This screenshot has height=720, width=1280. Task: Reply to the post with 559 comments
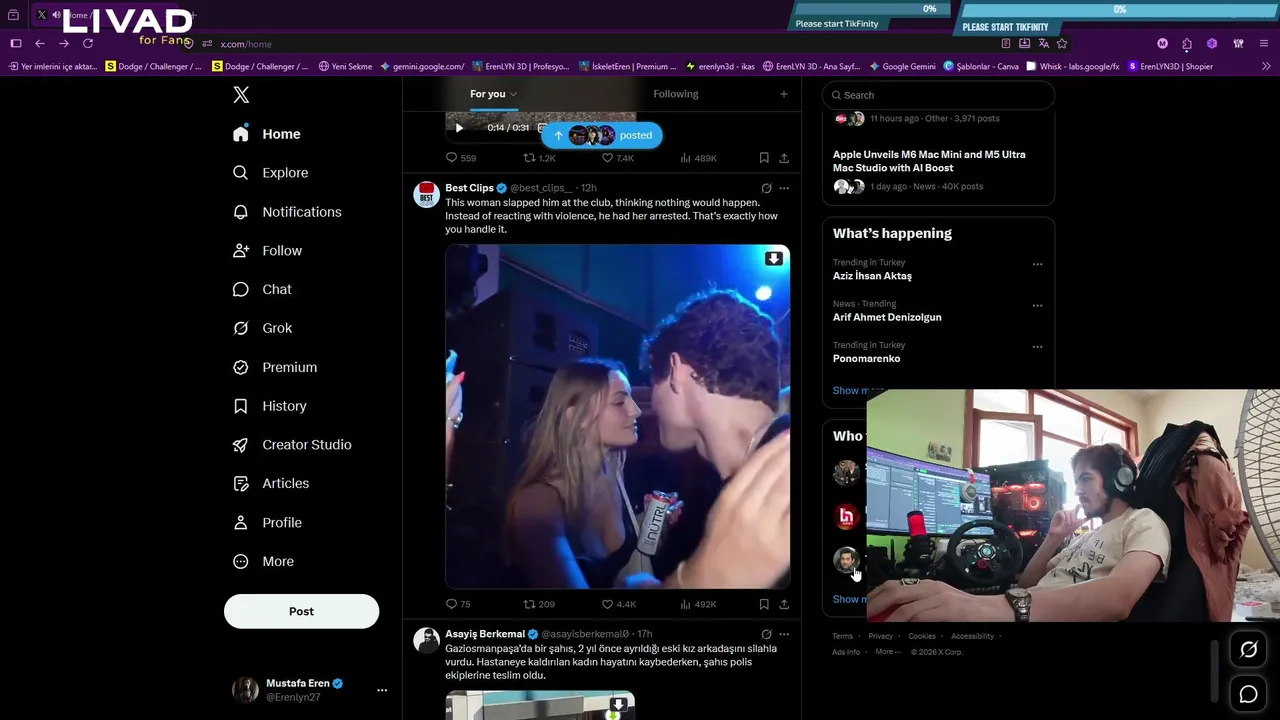(461, 158)
